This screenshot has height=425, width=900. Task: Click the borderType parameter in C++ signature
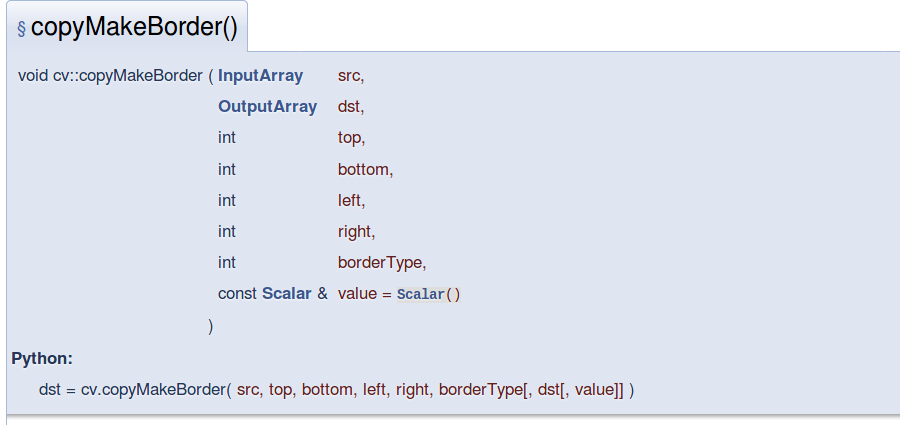click(x=381, y=263)
